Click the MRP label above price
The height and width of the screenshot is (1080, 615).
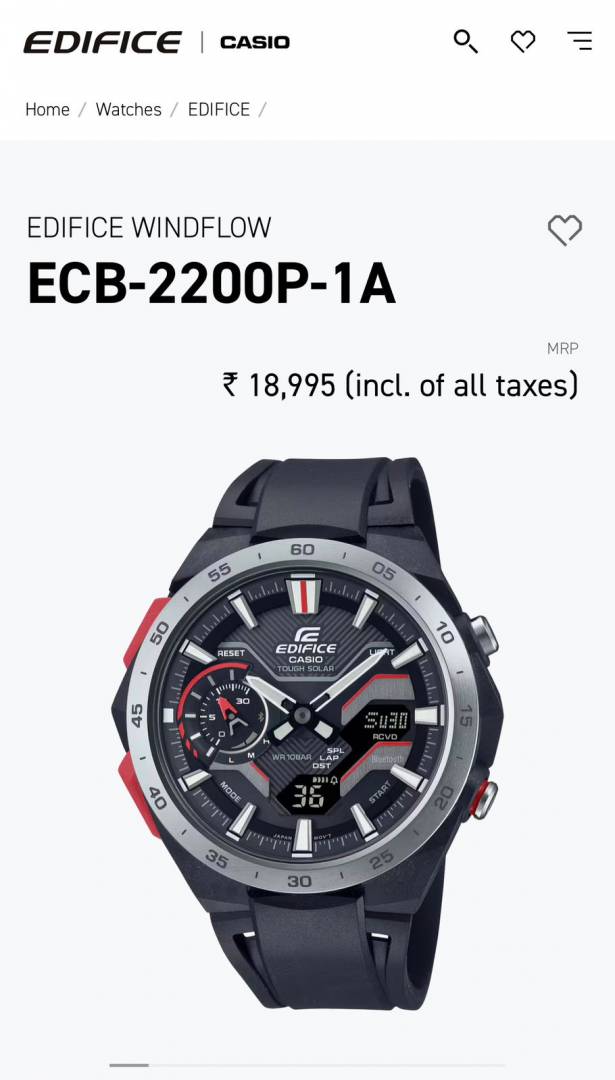[563, 349]
